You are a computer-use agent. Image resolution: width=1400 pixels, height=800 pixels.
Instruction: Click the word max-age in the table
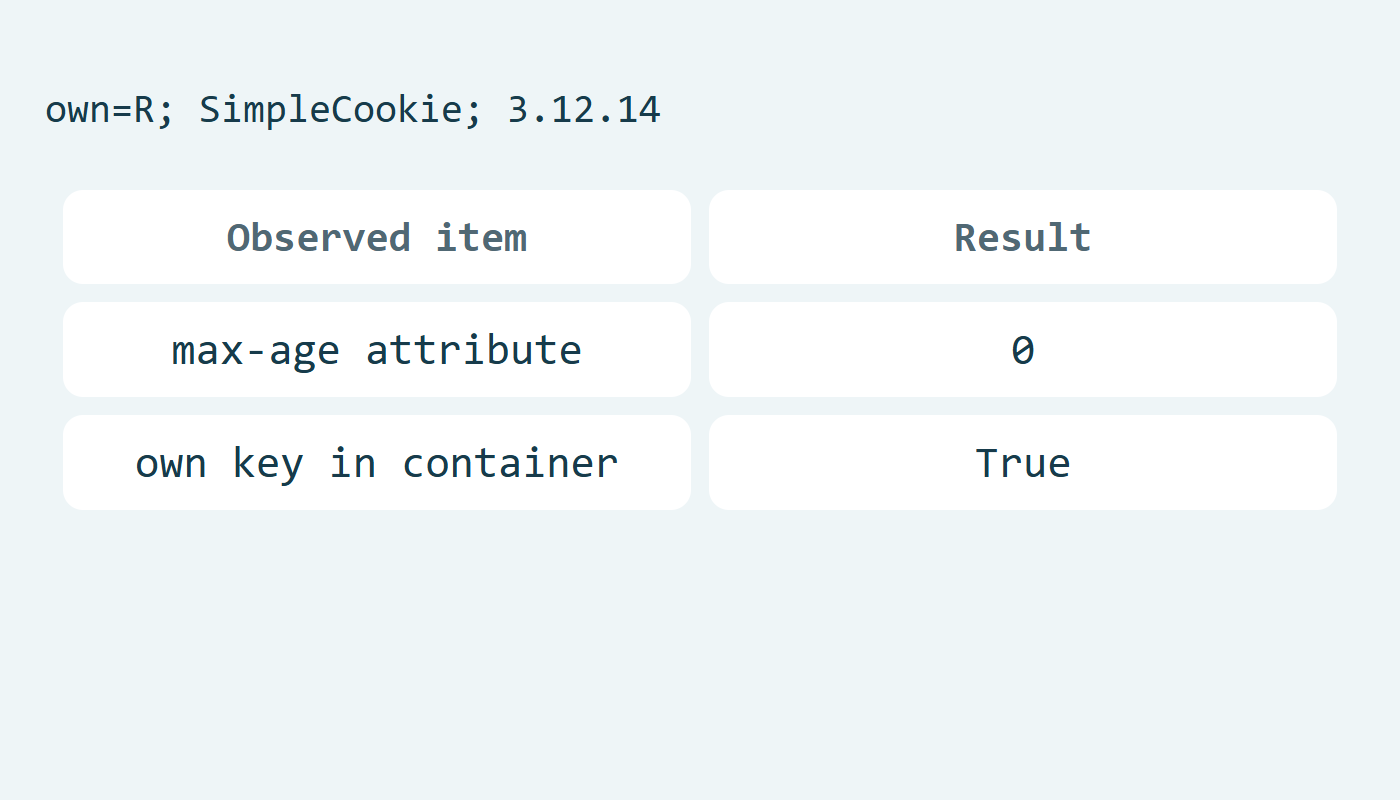256,352
